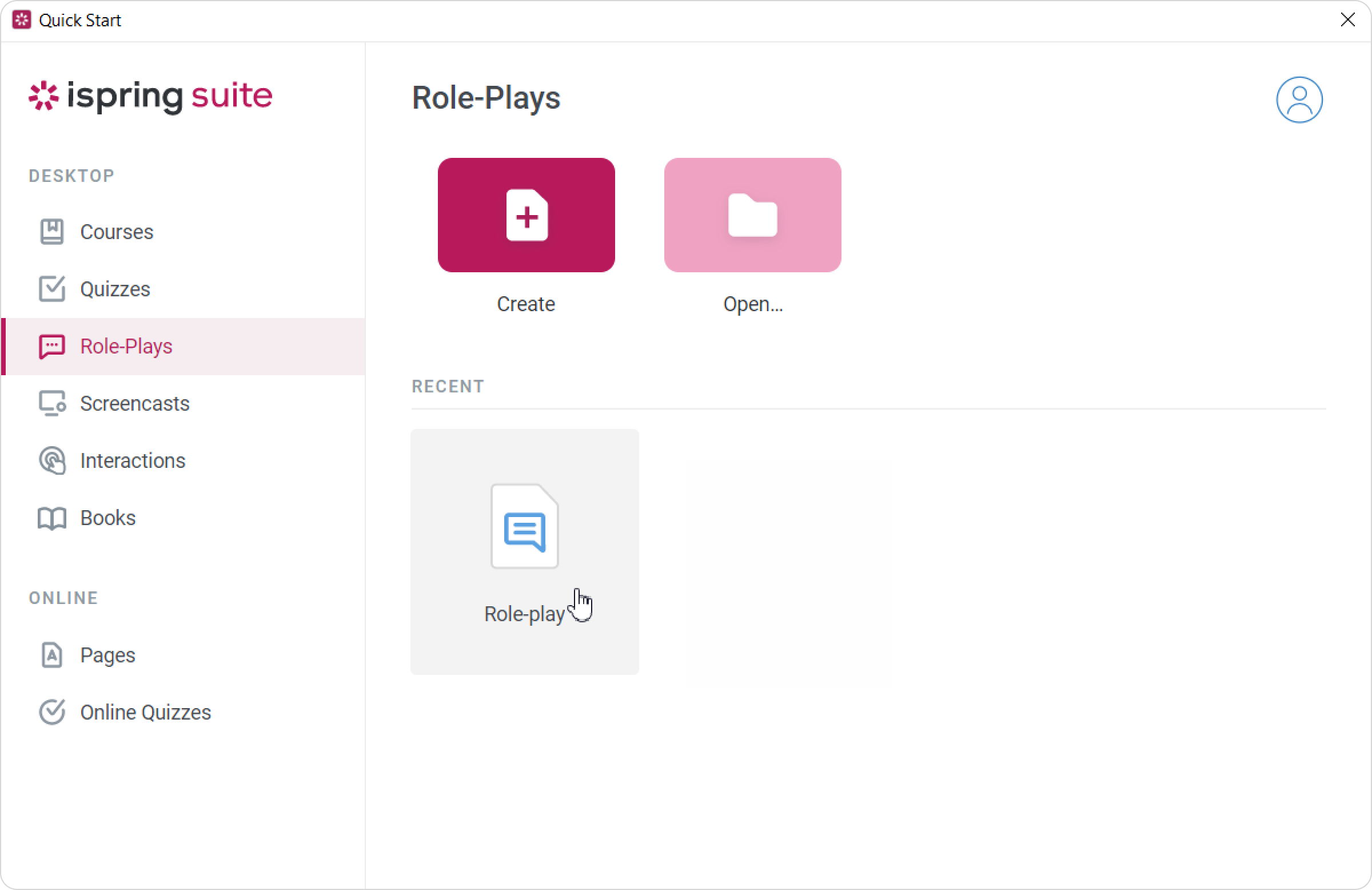Close the Quick Start window
Image resolution: width=1372 pixels, height=890 pixels.
tap(1347, 20)
